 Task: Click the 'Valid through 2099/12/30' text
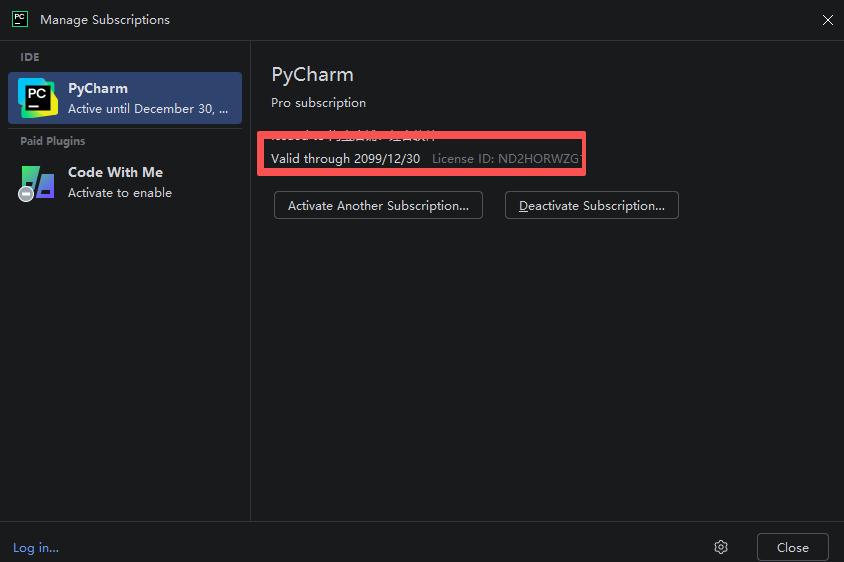pos(346,159)
